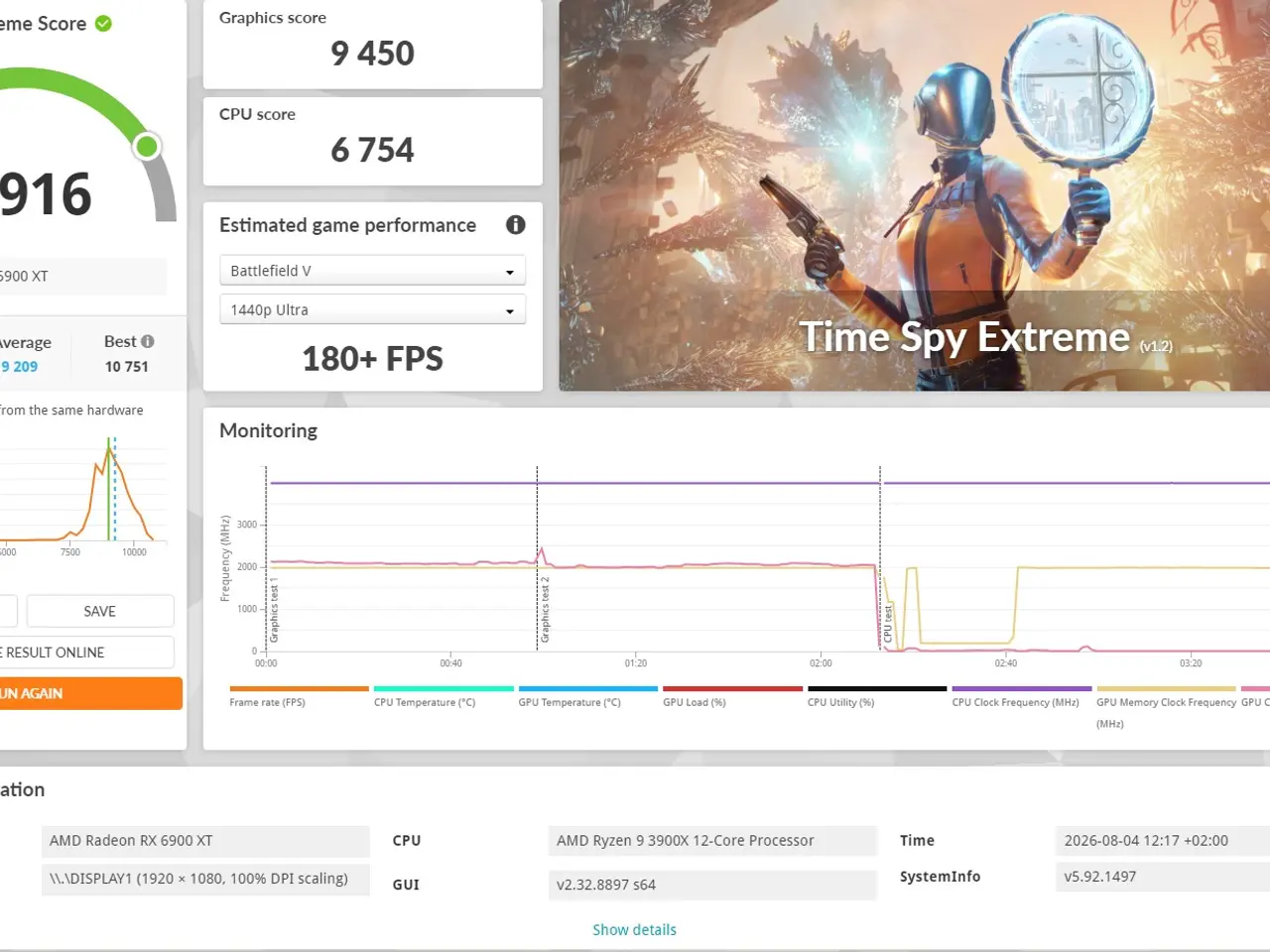Click the CPU score value 6 754
This screenshot has height=952, width=1270.
[x=372, y=150]
